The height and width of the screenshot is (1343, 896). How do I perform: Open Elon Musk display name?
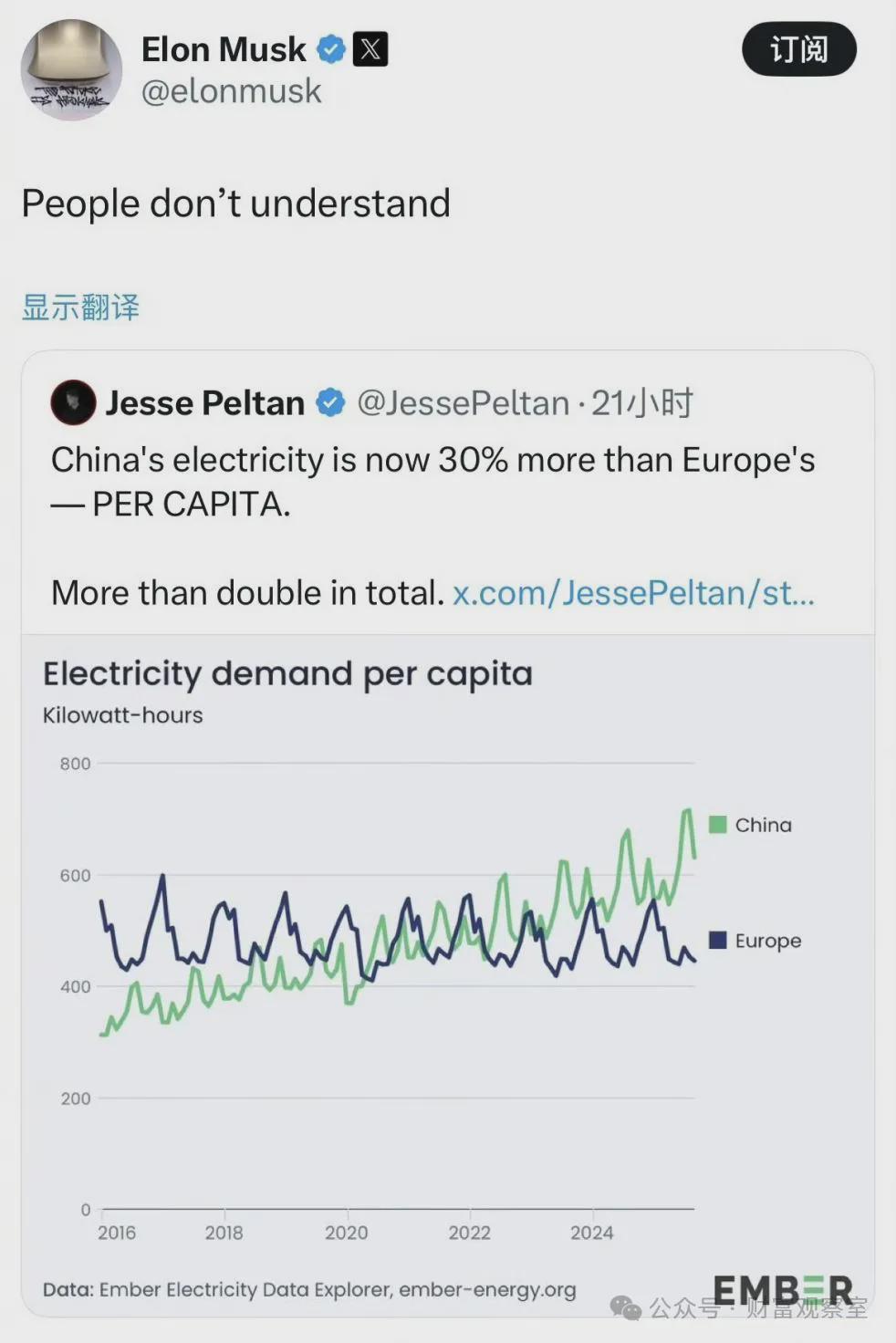[x=224, y=49]
